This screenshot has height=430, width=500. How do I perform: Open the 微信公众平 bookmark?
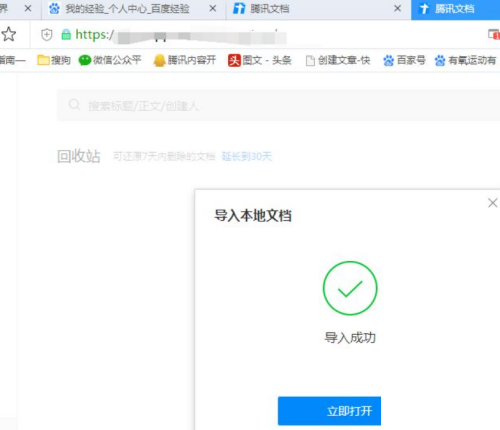110,60
